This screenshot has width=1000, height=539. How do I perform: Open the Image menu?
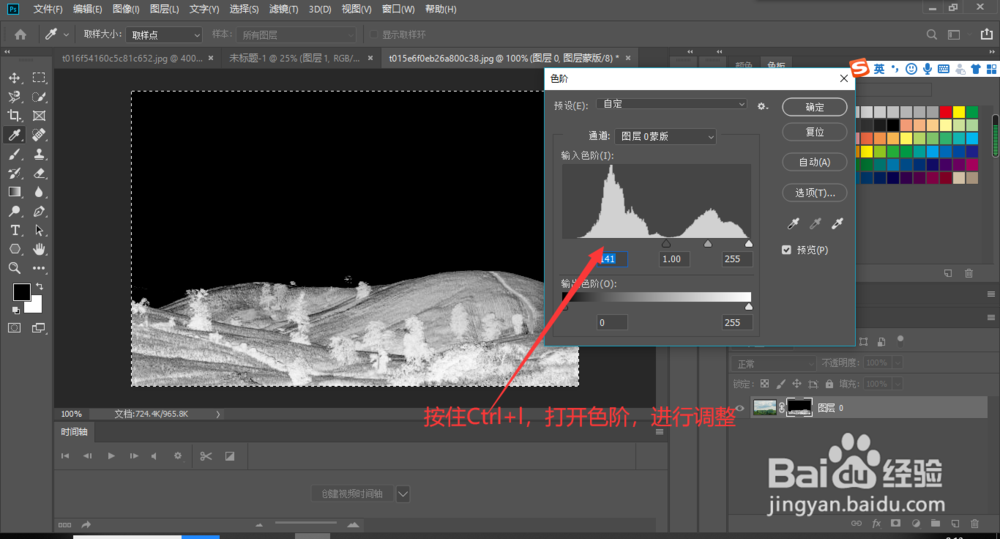click(x=126, y=9)
